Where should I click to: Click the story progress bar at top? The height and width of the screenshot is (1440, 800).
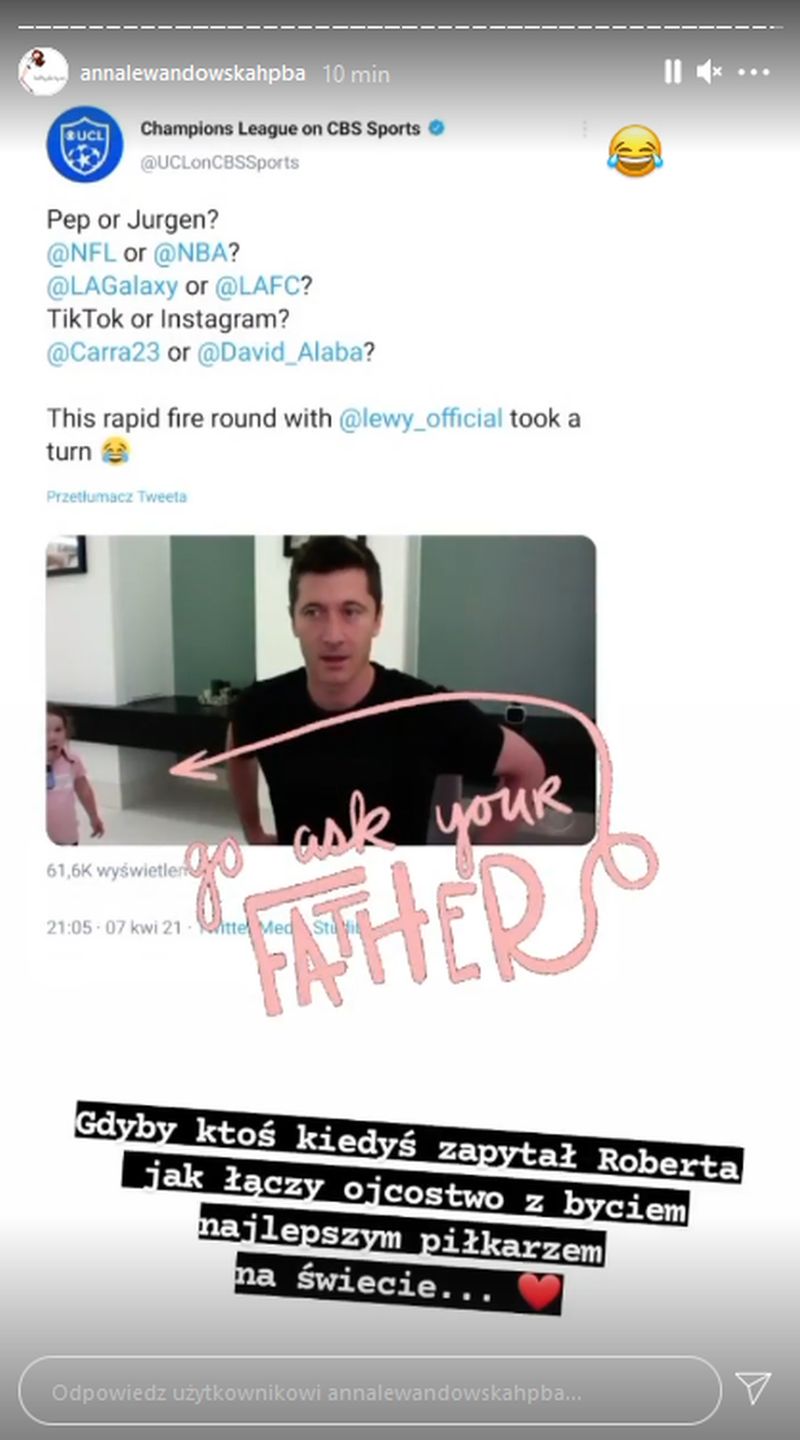click(x=400, y=26)
